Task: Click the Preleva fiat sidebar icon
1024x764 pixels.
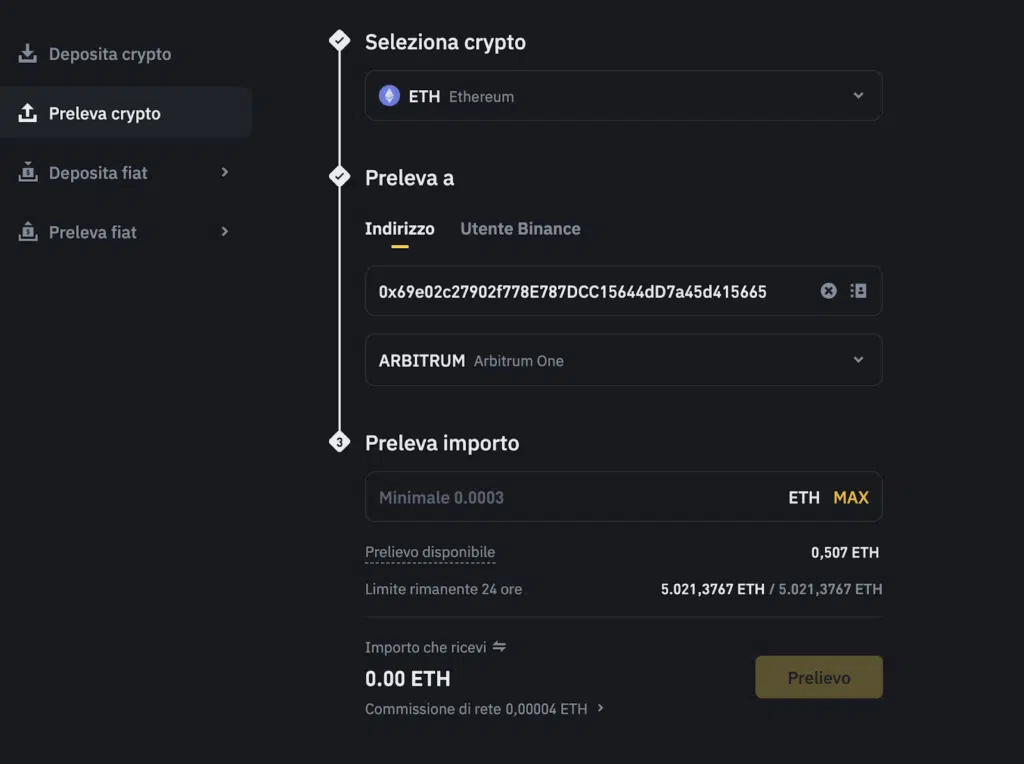Action: tap(28, 232)
